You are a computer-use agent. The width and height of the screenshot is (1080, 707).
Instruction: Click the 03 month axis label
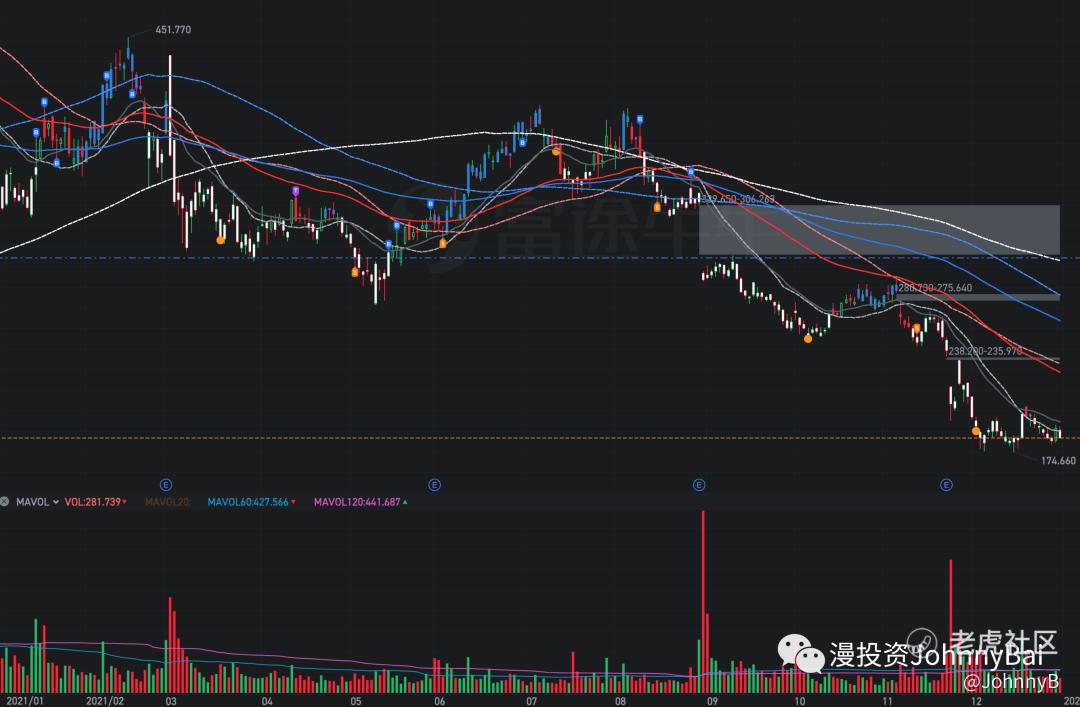[171, 701]
